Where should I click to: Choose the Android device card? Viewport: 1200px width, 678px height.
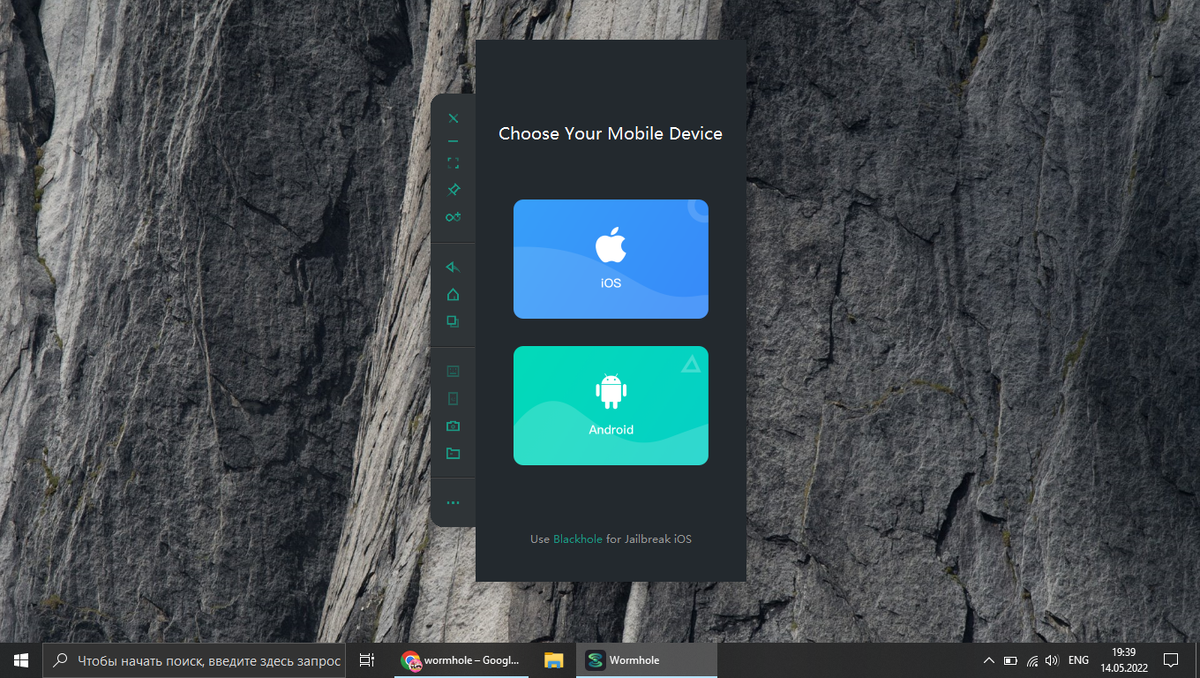[611, 405]
